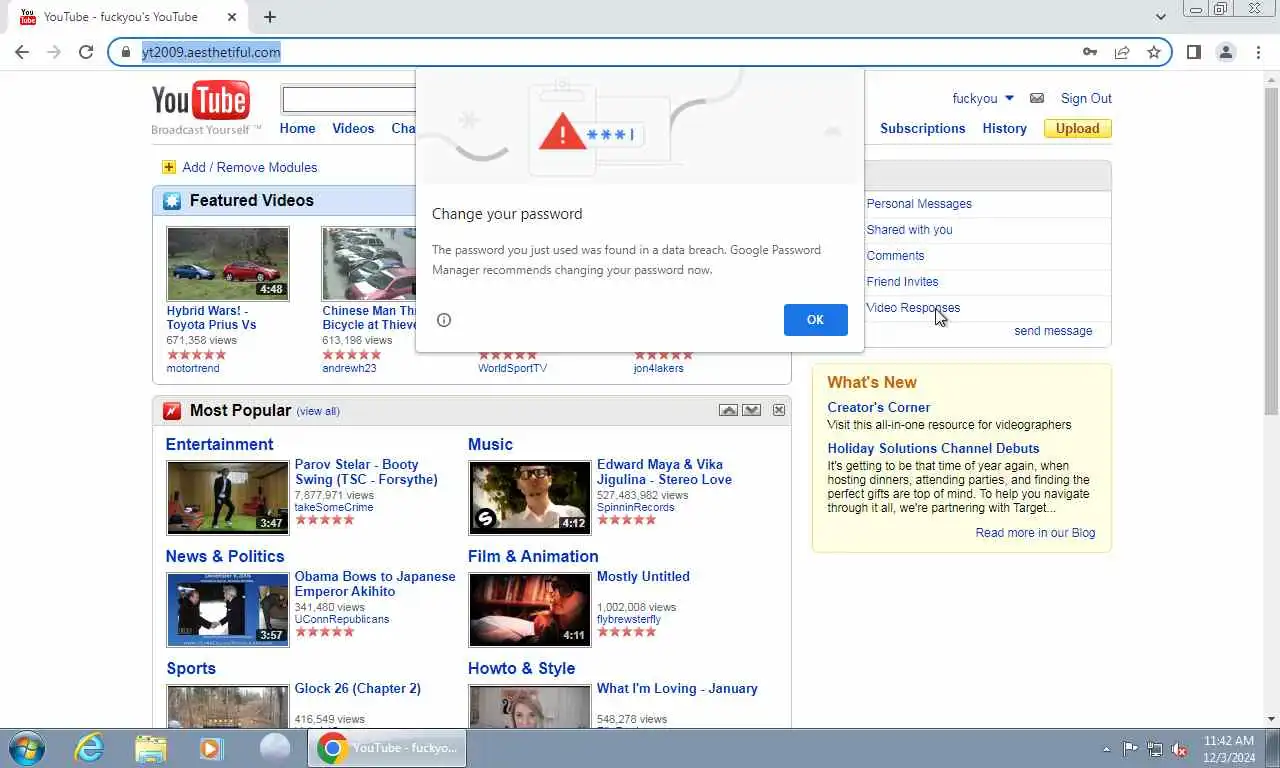Image resolution: width=1280 pixels, height=768 pixels.
Task: Open Hybrid Wars Toyota Prius video thumbnail
Action: coord(228,263)
